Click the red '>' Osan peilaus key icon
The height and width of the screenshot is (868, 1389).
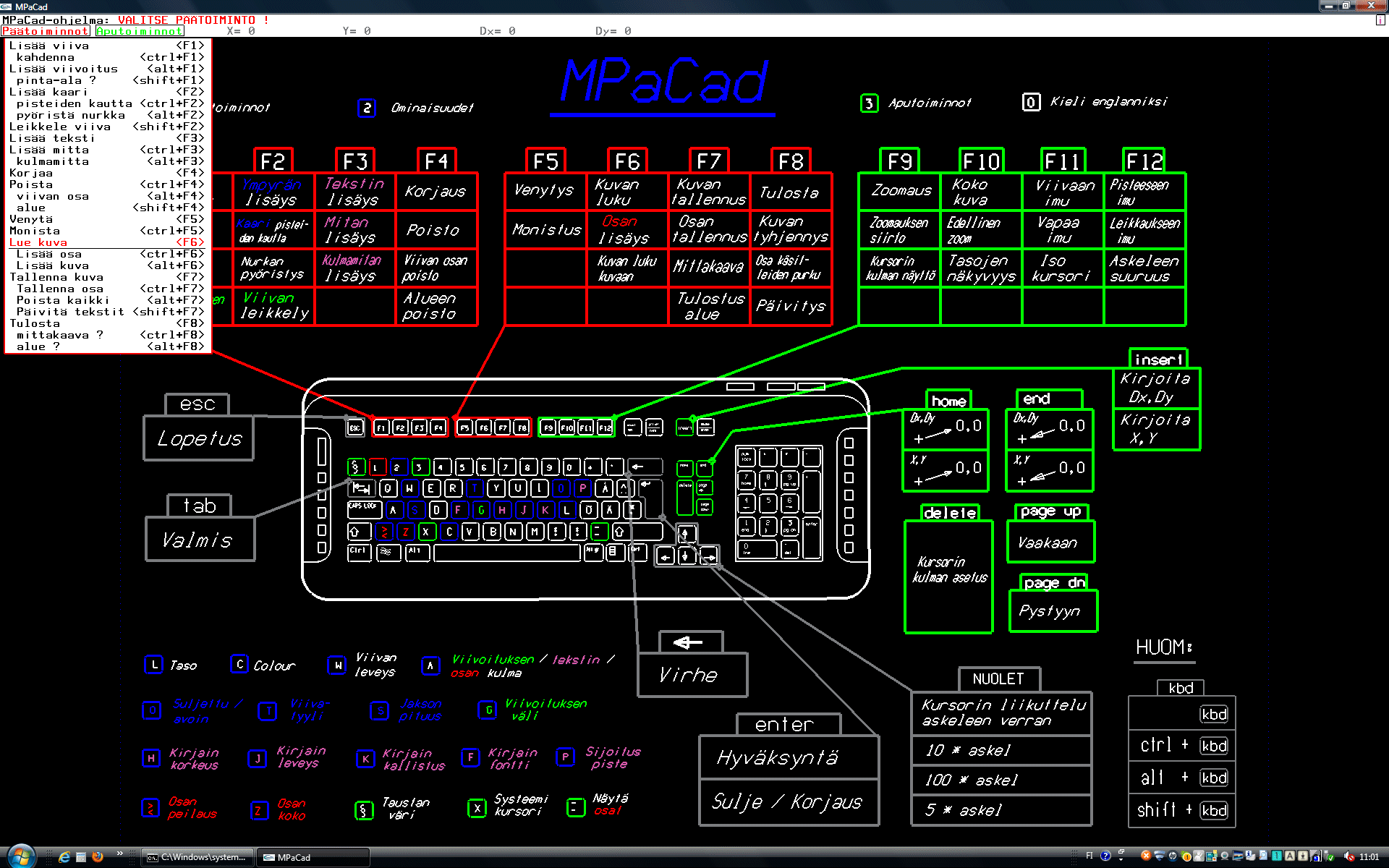coord(150,808)
